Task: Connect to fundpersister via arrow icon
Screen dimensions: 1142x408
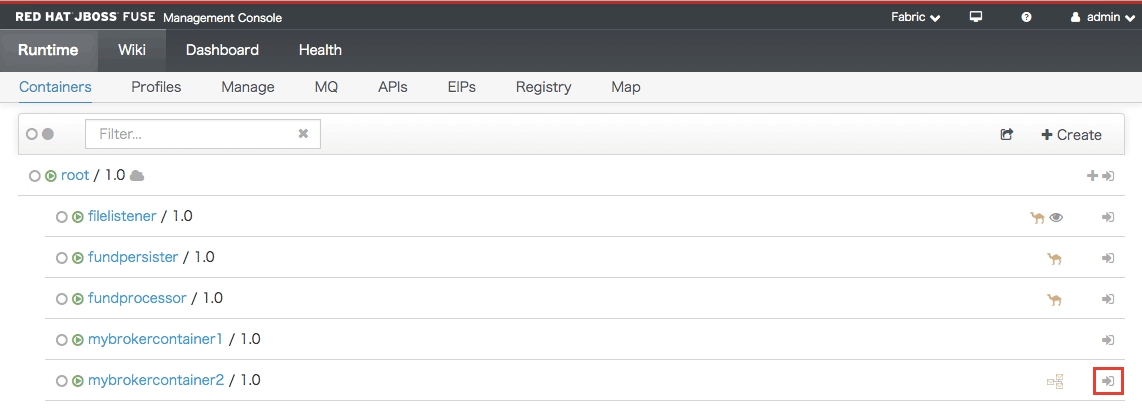Action: (1108, 258)
